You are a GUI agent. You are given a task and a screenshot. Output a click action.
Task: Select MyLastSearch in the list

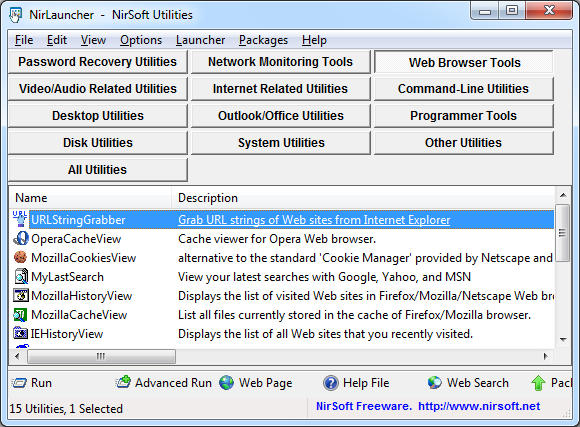click(67, 277)
